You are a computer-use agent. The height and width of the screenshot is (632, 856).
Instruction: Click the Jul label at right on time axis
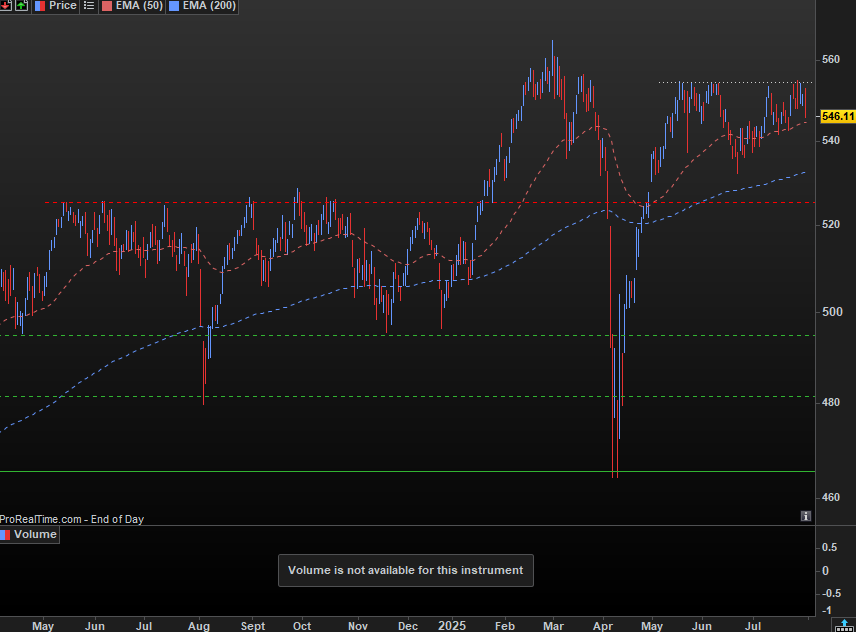click(x=753, y=626)
